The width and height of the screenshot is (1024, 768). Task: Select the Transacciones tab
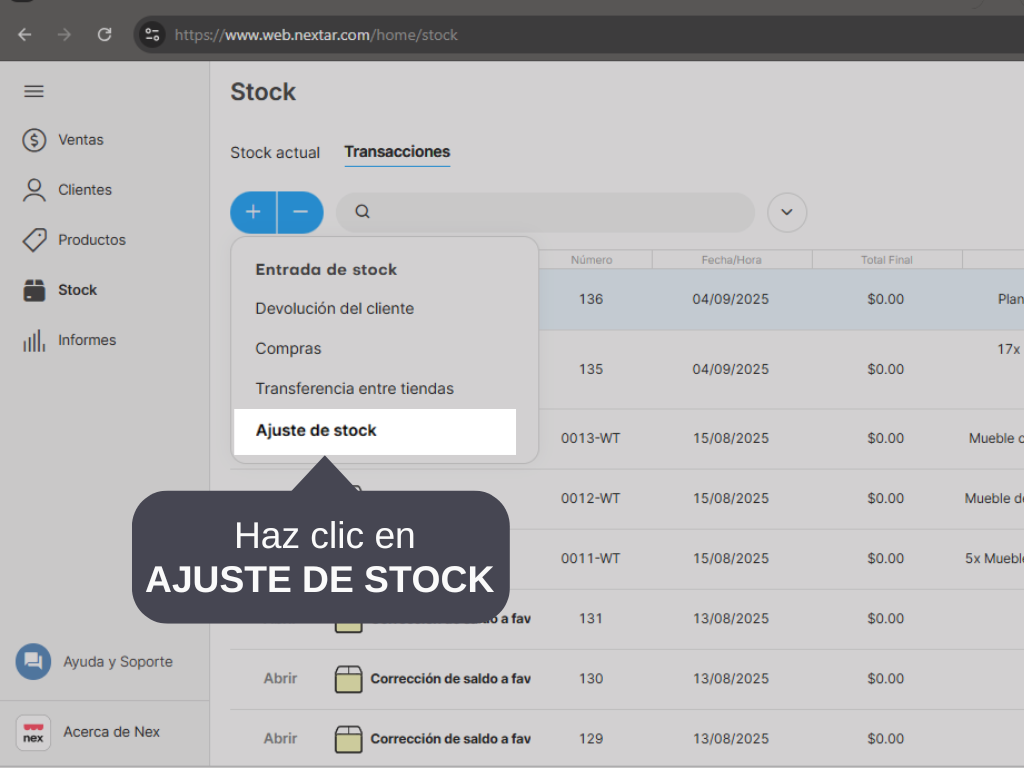coord(397,152)
